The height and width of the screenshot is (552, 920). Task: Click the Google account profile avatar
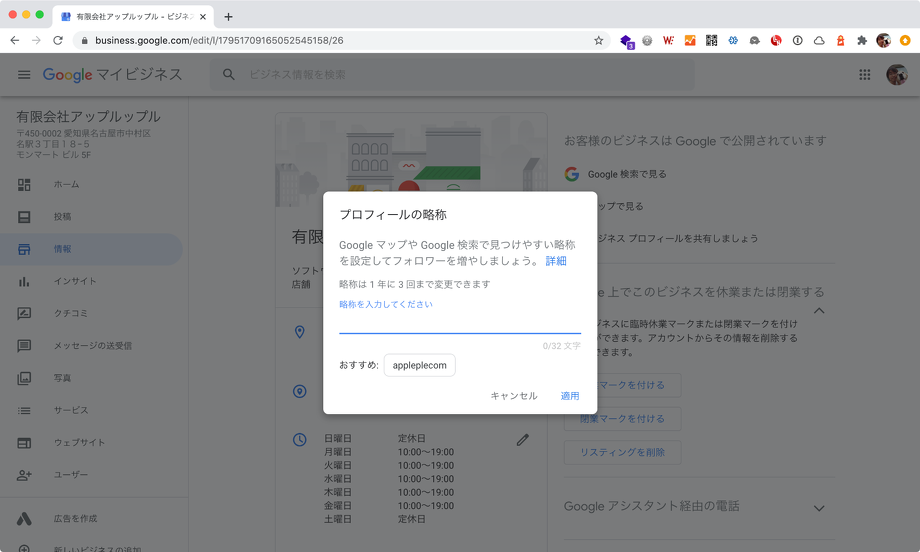pos(896,75)
